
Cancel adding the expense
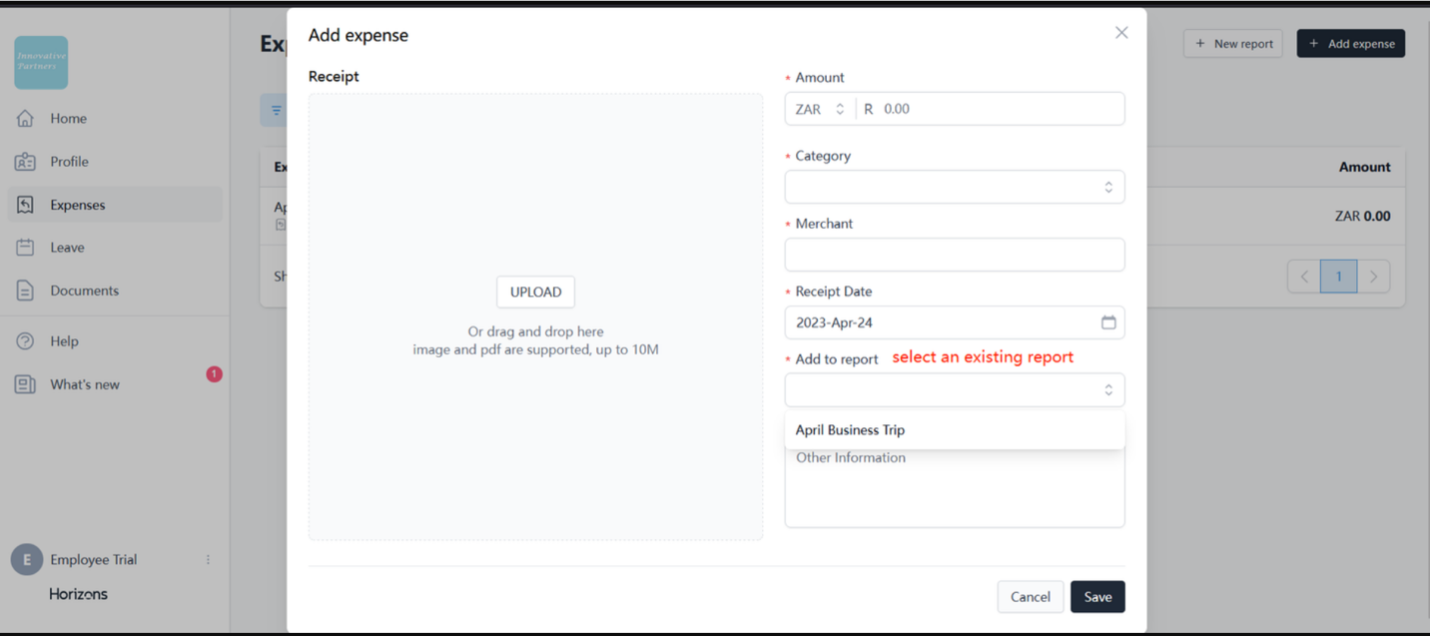click(1030, 597)
